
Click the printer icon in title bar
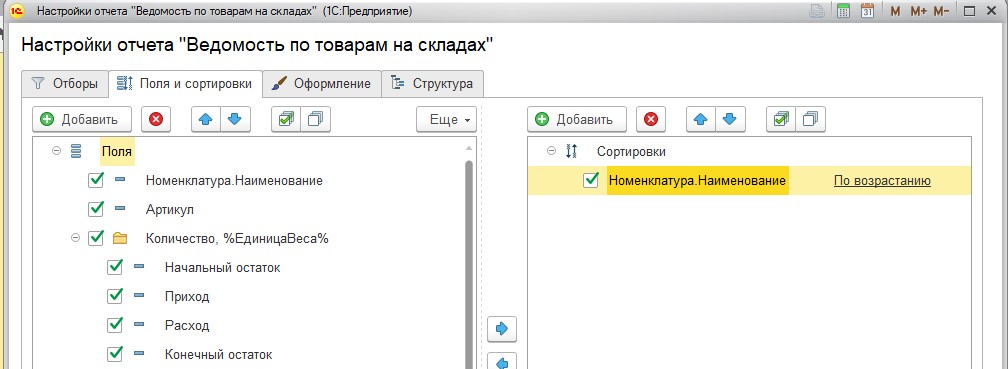(x=816, y=11)
